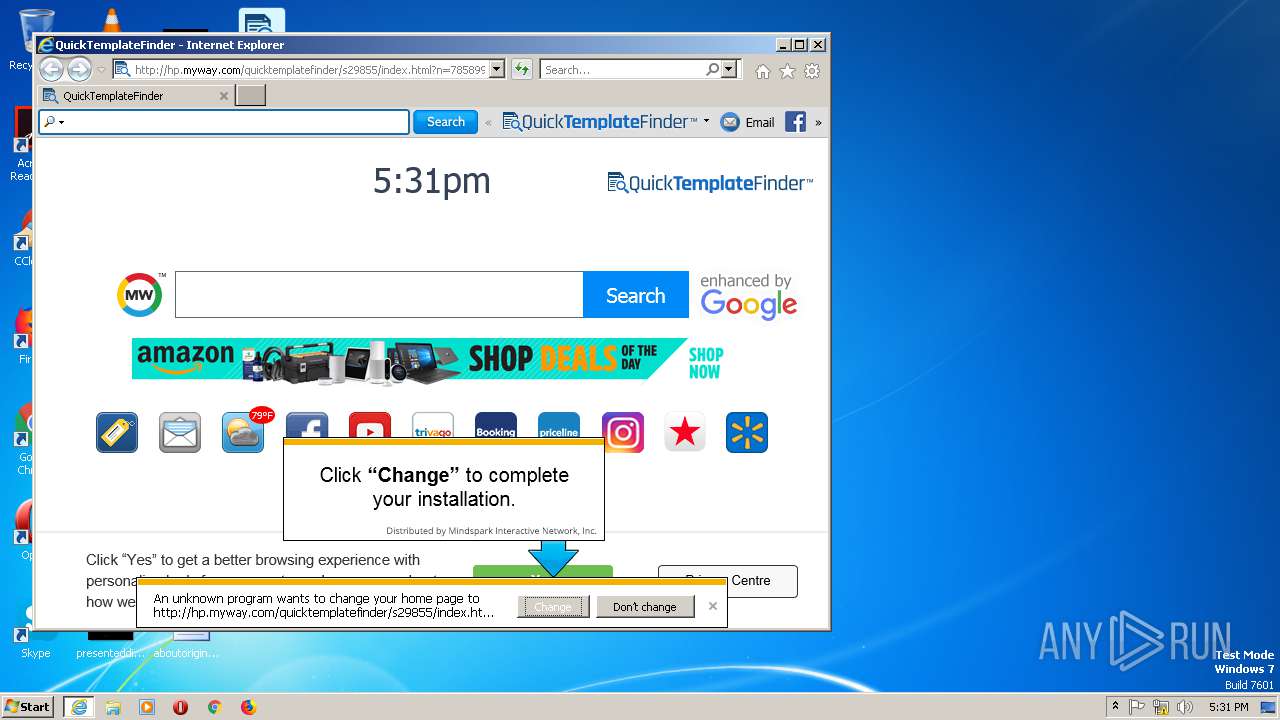Close the QuickTemplateFinder tab
1280x720 pixels.
tap(223, 96)
